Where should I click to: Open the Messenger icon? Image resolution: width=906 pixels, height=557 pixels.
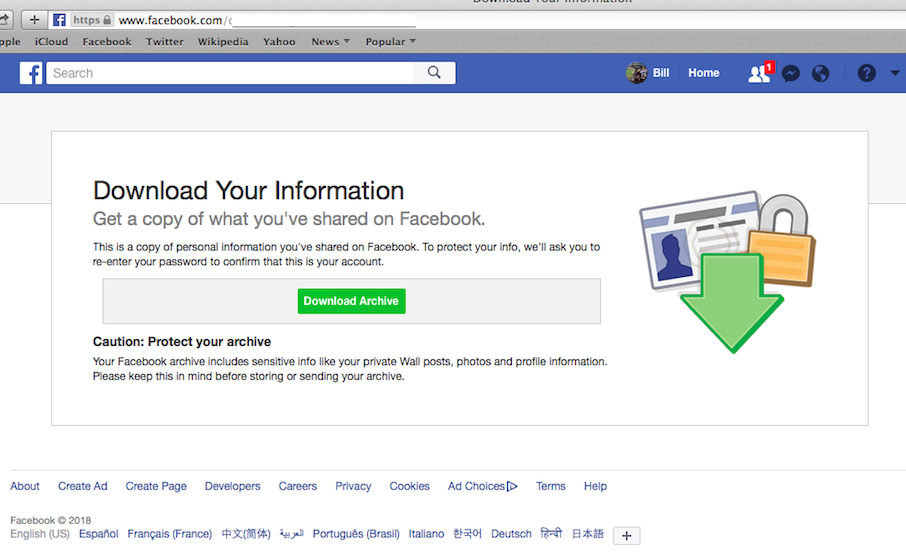790,73
